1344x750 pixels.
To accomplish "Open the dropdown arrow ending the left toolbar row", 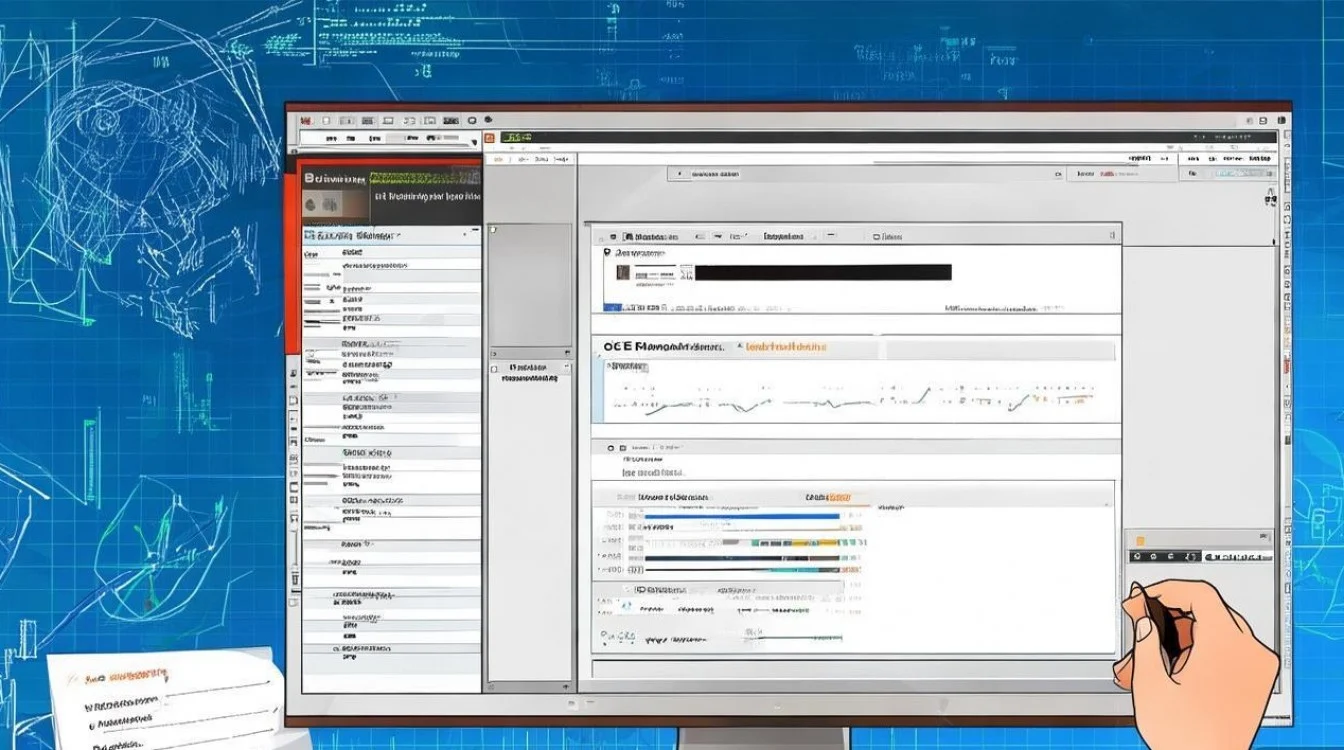I will (x=474, y=142).
